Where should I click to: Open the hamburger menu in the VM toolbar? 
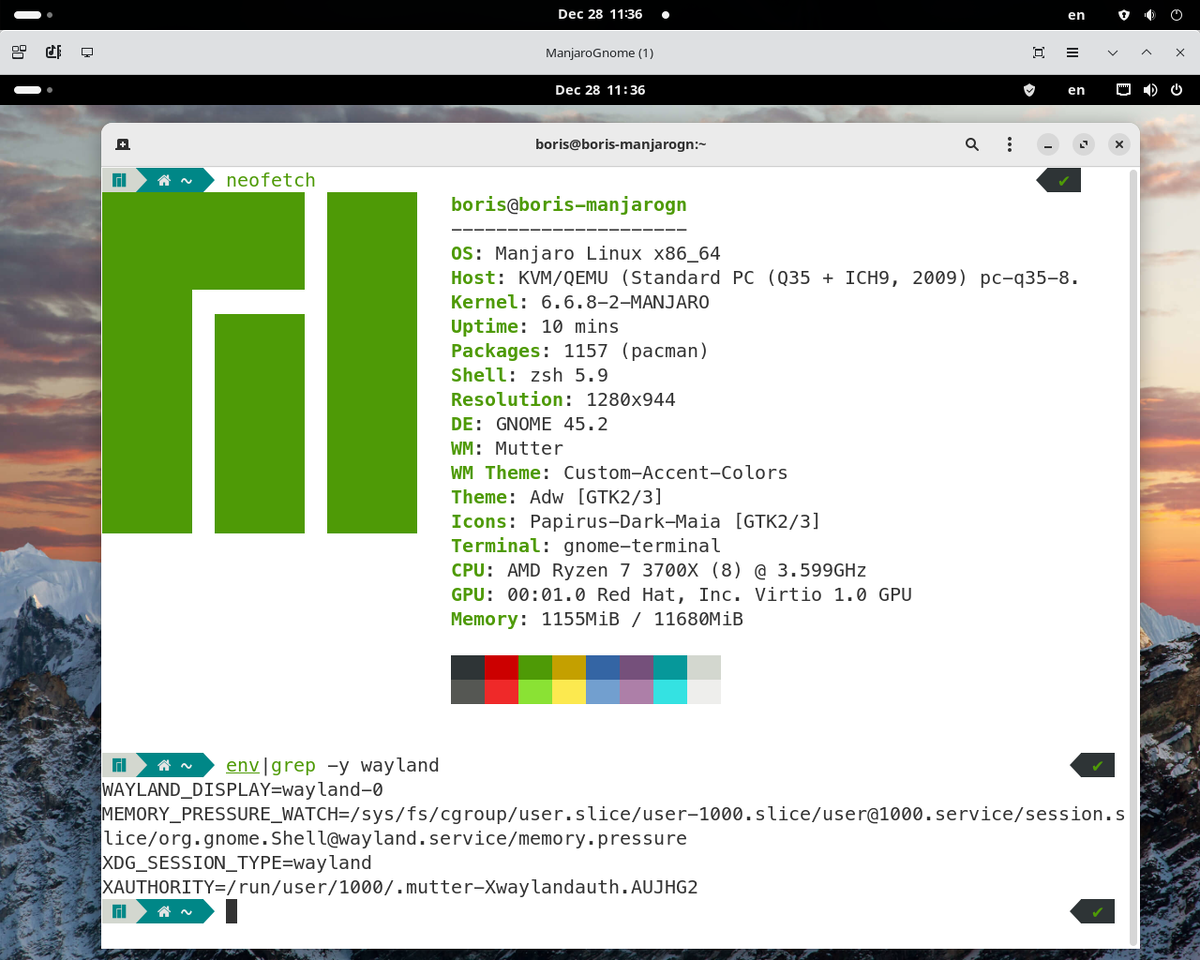click(1070, 51)
